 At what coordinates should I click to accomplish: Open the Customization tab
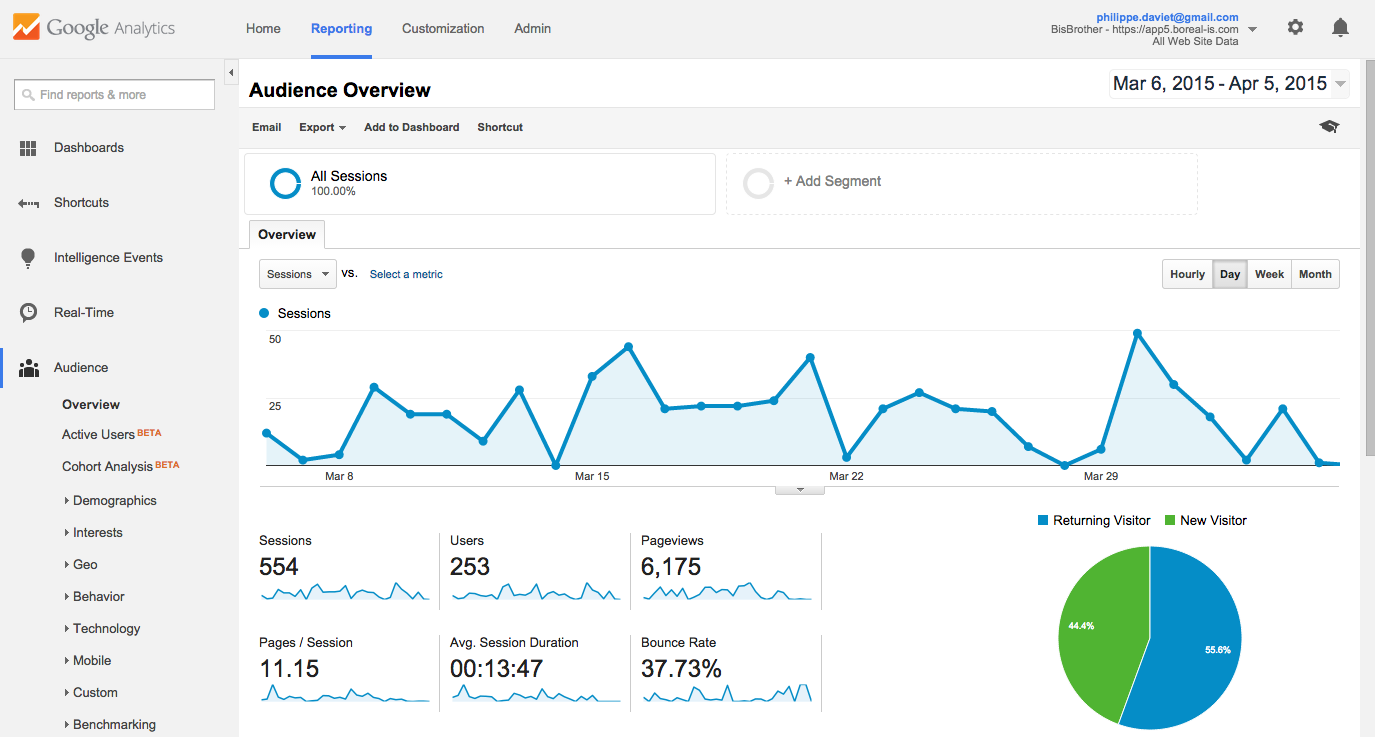pyautogui.click(x=443, y=29)
